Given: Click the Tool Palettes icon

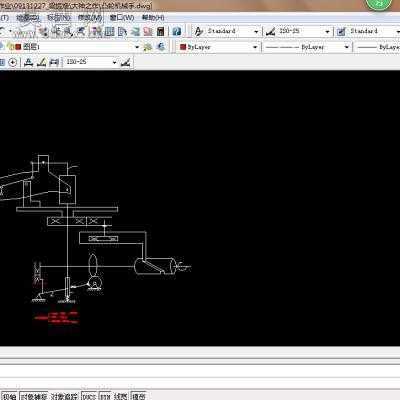Looking at the screenshot, I should [x=122, y=31].
